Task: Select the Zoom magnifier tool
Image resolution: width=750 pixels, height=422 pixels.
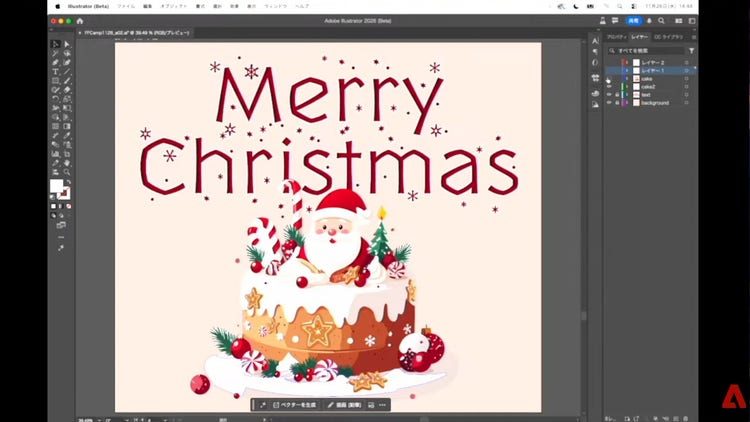Action: [x=67, y=172]
